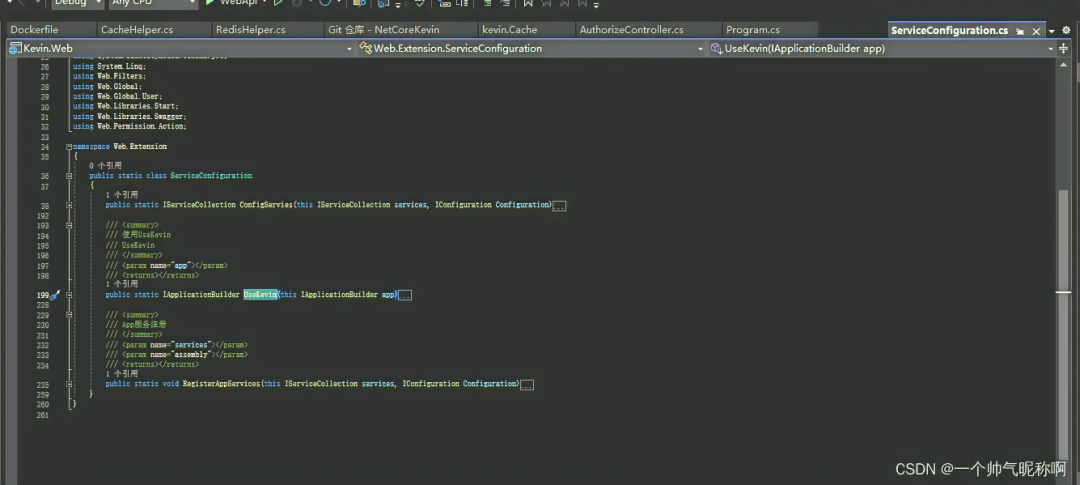Click the screwdriver quick actions icon at line 199
The height and width of the screenshot is (485, 1080).
tap(55, 295)
